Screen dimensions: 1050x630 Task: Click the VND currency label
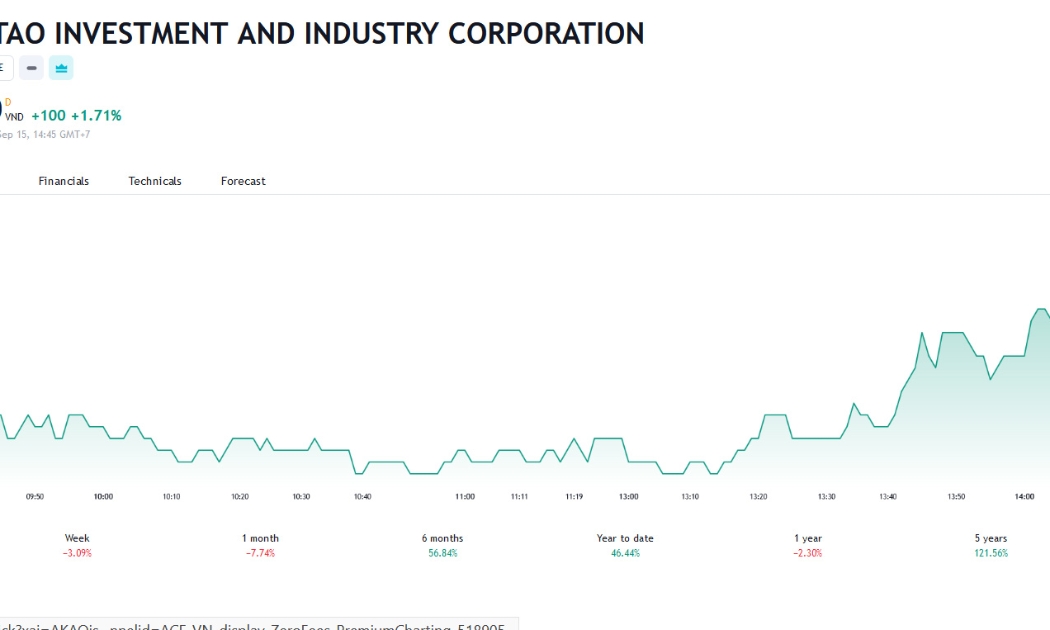[x=14, y=117]
